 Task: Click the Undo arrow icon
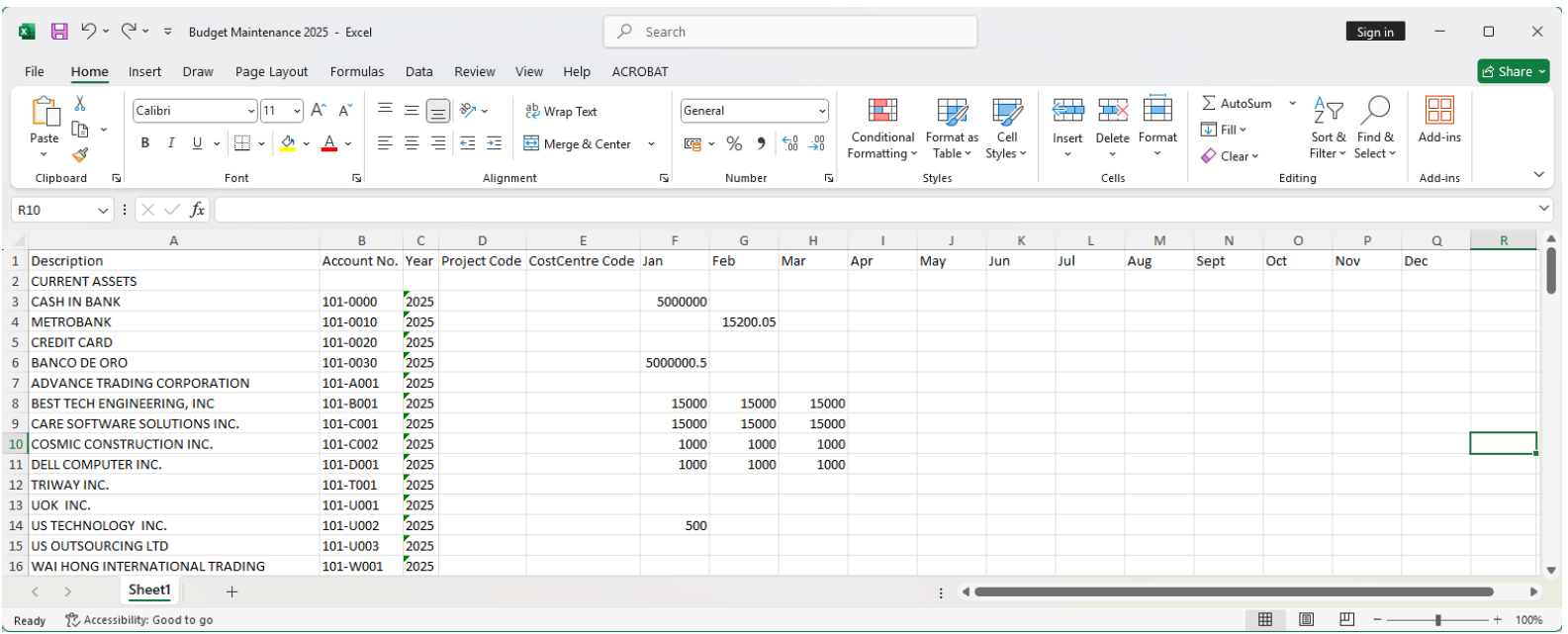click(x=88, y=32)
